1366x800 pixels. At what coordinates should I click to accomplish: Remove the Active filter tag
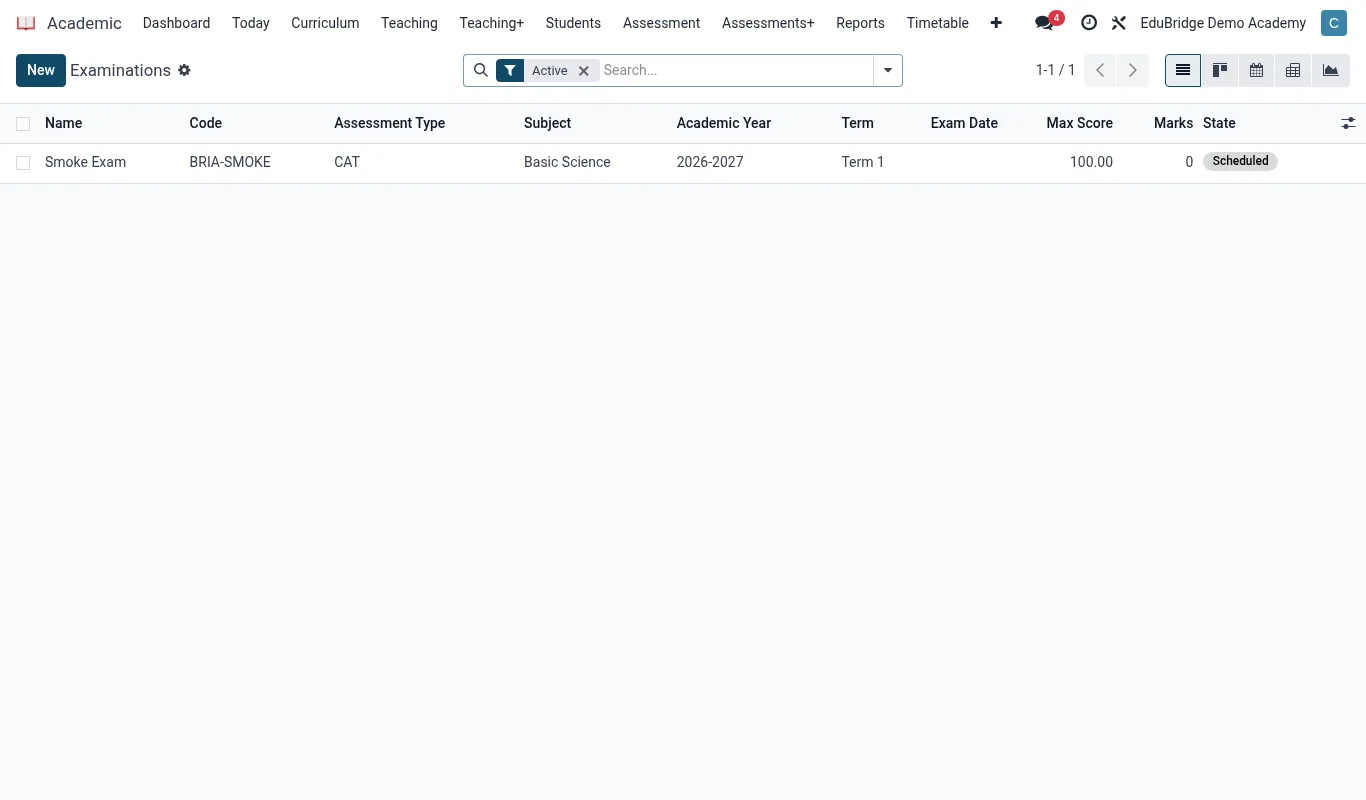click(x=584, y=71)
